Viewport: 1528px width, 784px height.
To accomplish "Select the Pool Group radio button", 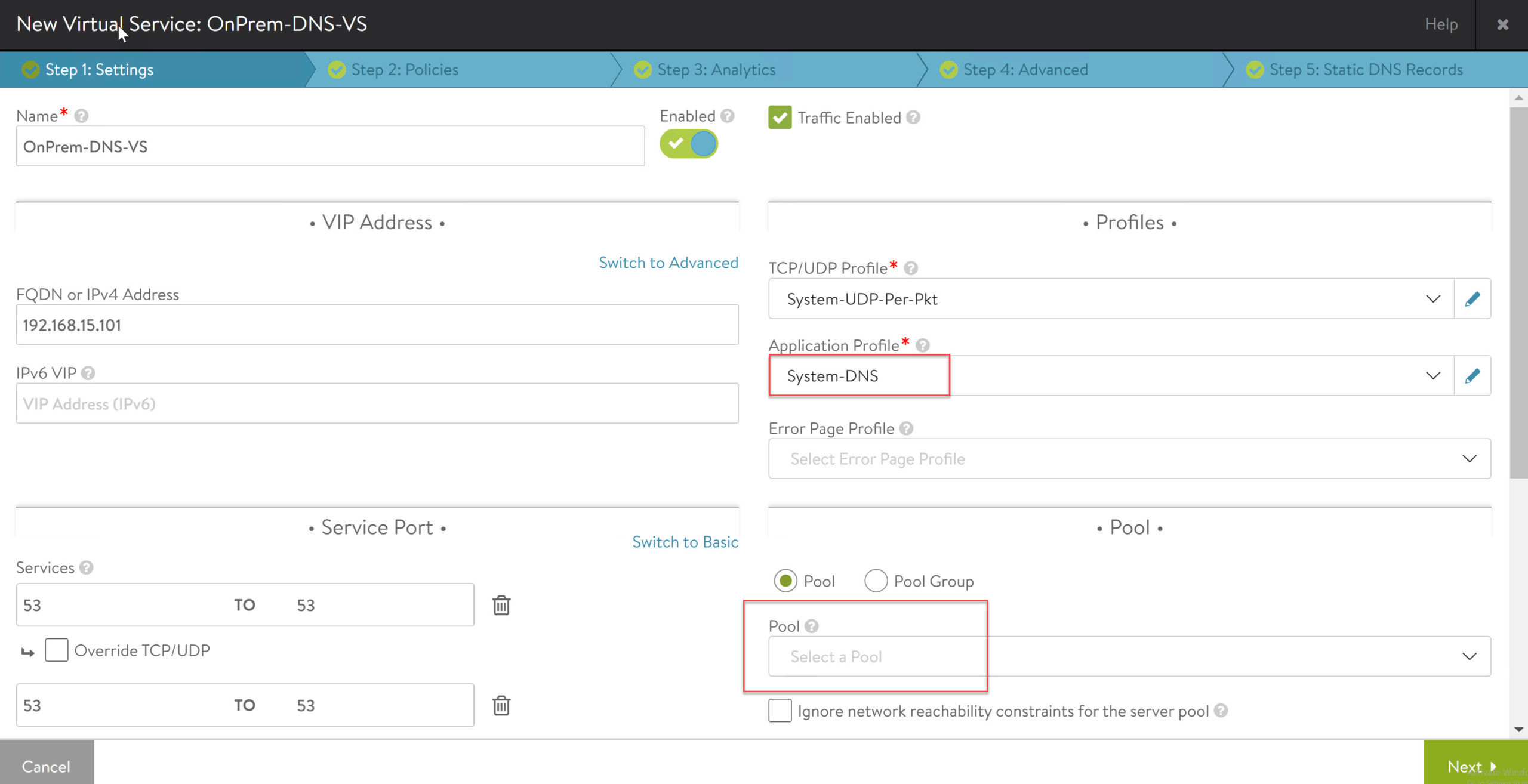I will (876, 581).
